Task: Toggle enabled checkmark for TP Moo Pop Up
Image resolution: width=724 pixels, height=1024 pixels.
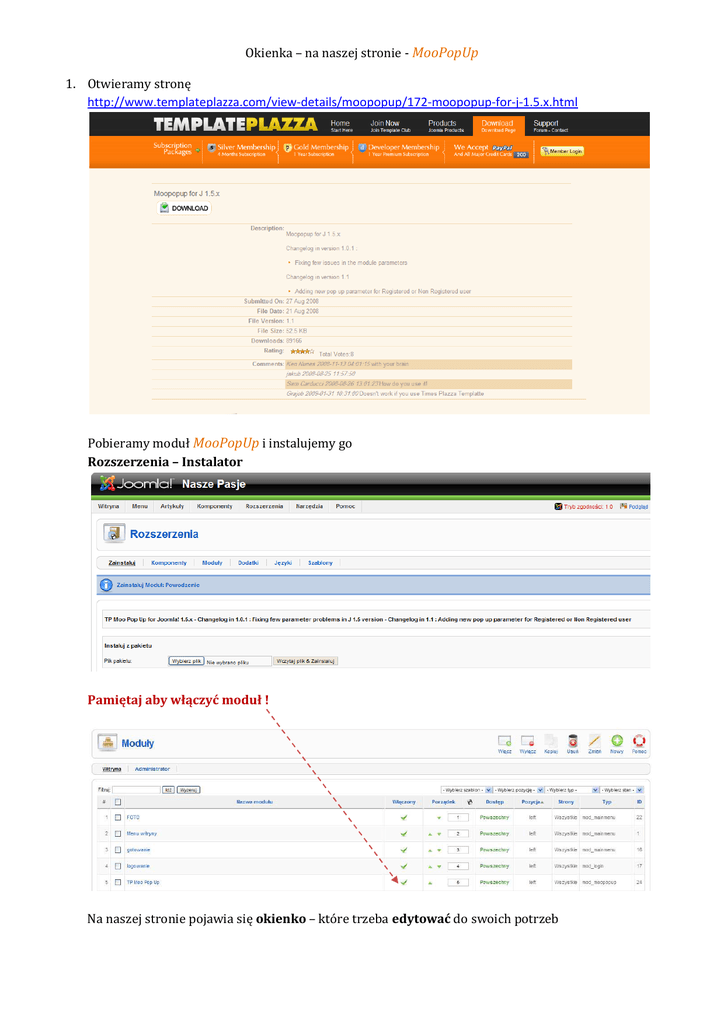Action: (404, 882)
